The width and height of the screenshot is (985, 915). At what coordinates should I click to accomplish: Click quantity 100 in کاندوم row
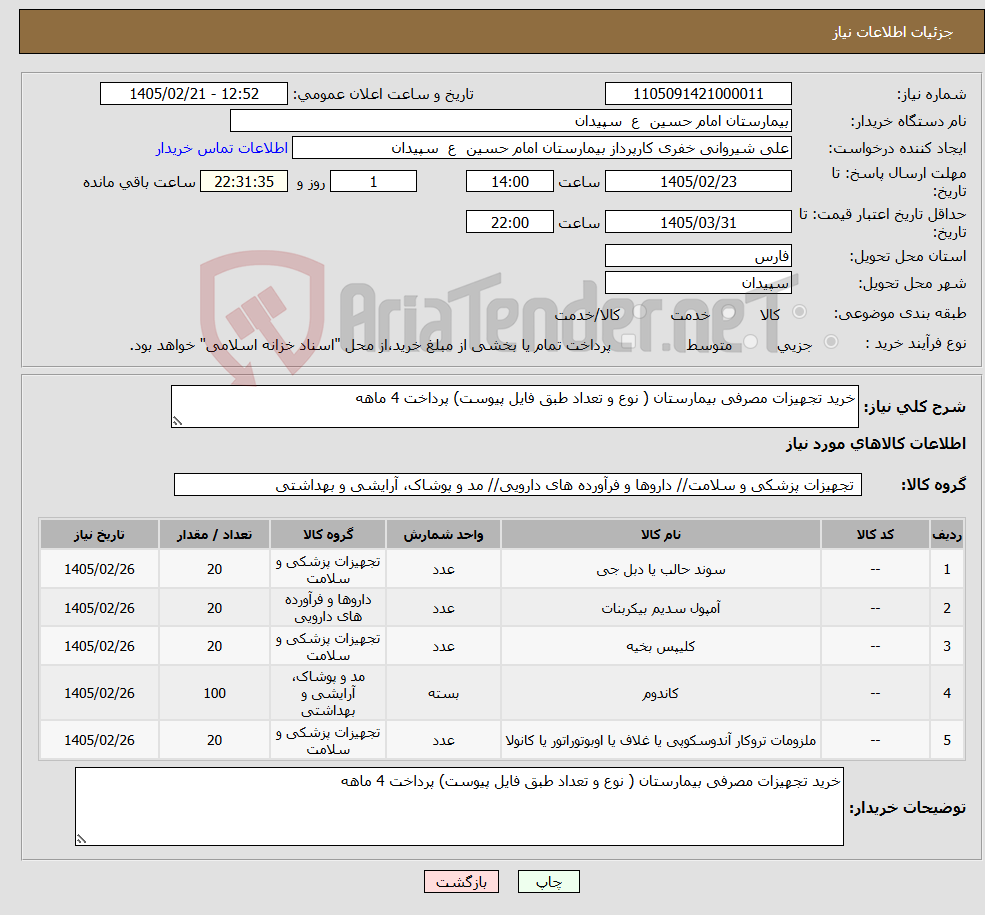[x=214, y=693]
